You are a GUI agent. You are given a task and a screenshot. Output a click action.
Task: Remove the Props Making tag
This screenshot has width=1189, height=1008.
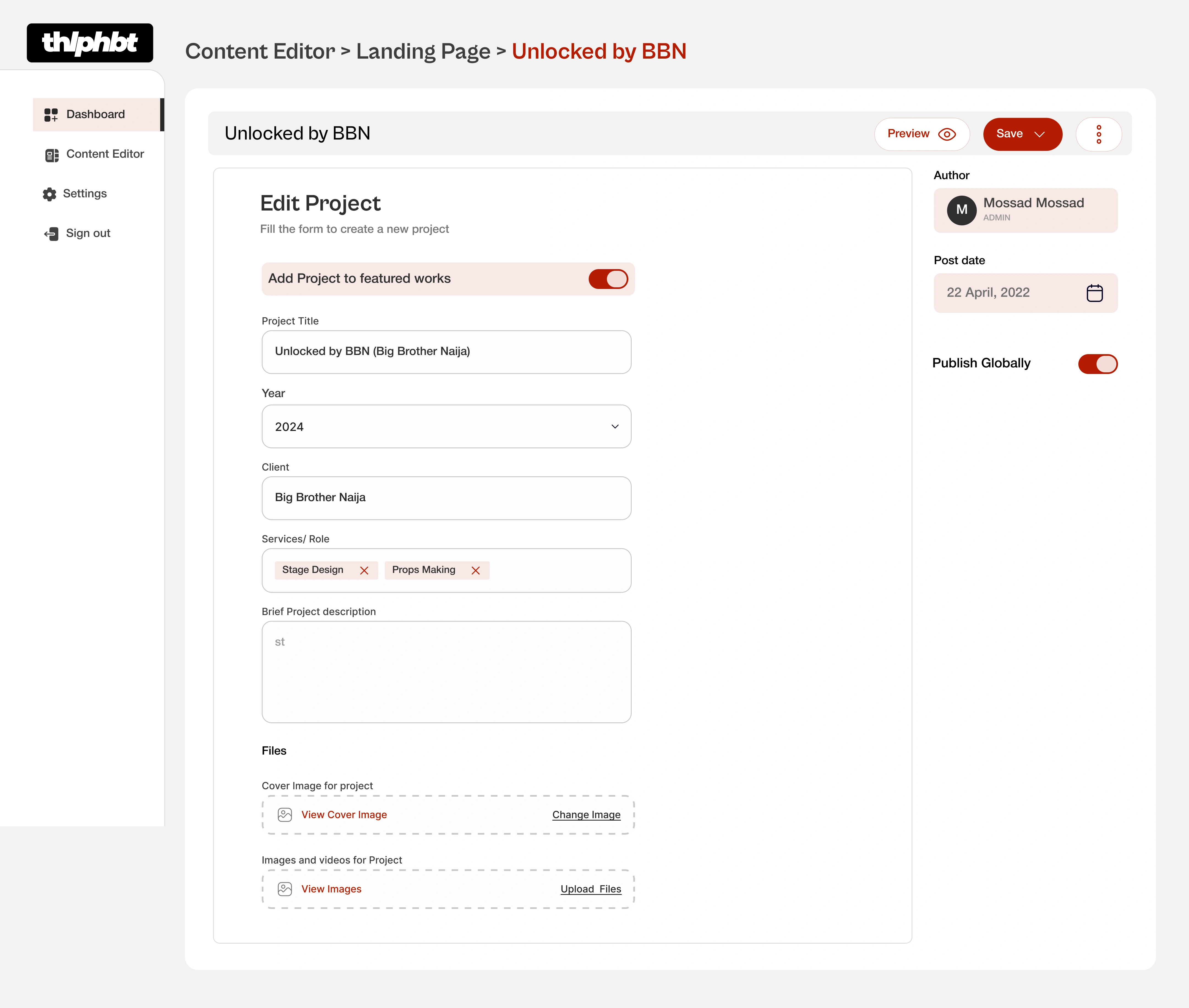coord(475,570)
